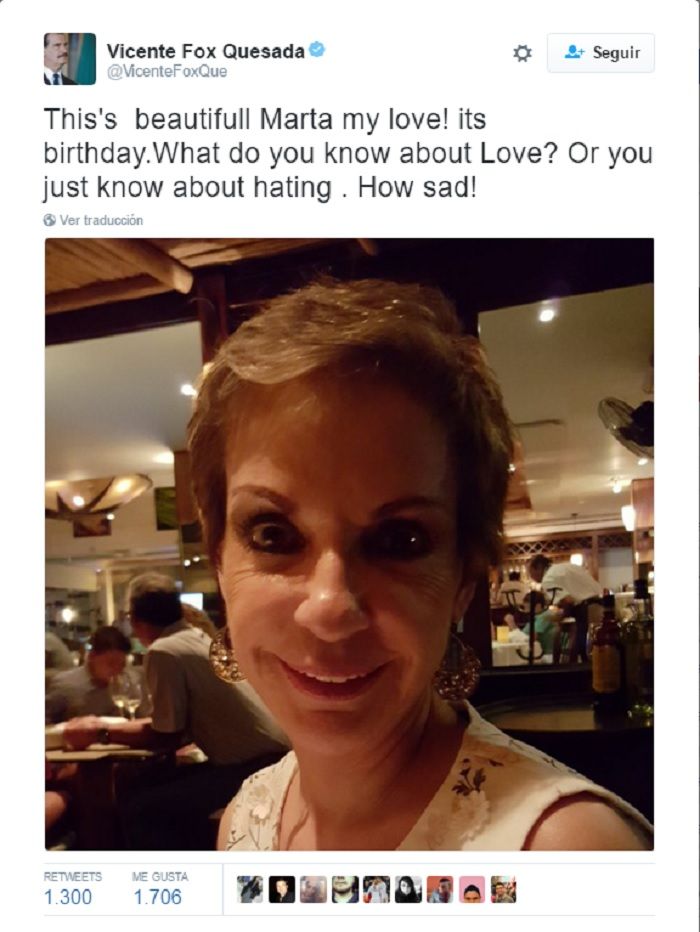The image size is (700, 932).
Task: Open the @VicenteFoxQue handle link
Action: (x=166, y=72)
